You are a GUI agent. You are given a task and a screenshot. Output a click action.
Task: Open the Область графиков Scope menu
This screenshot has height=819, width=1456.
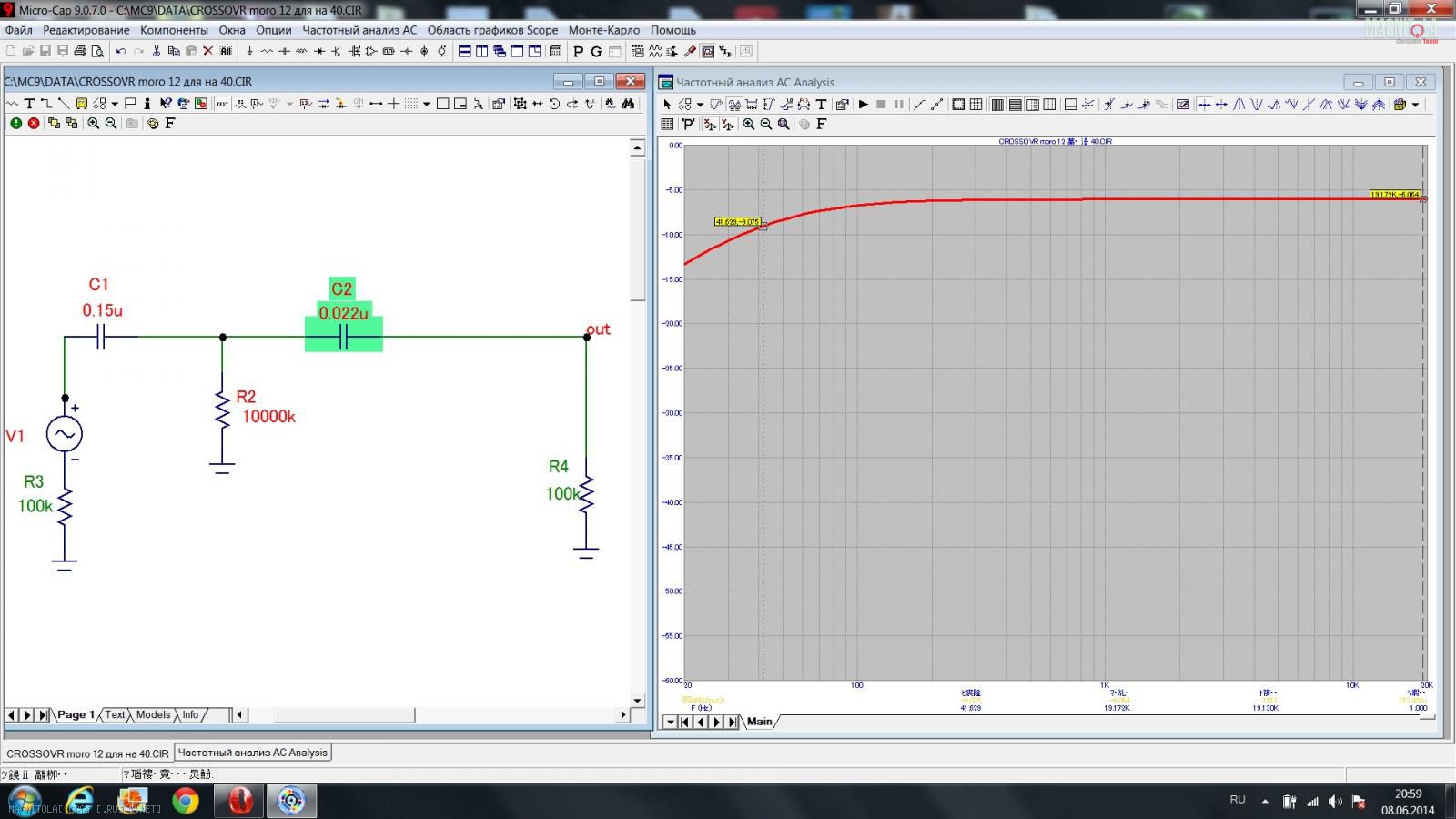492,30
